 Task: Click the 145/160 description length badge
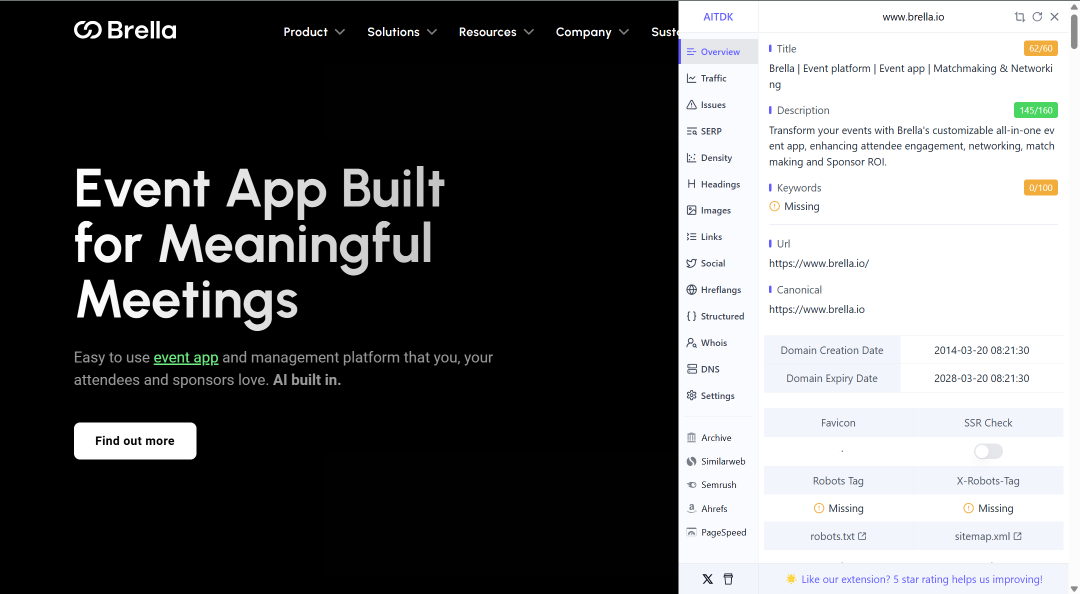point(1036,110)
